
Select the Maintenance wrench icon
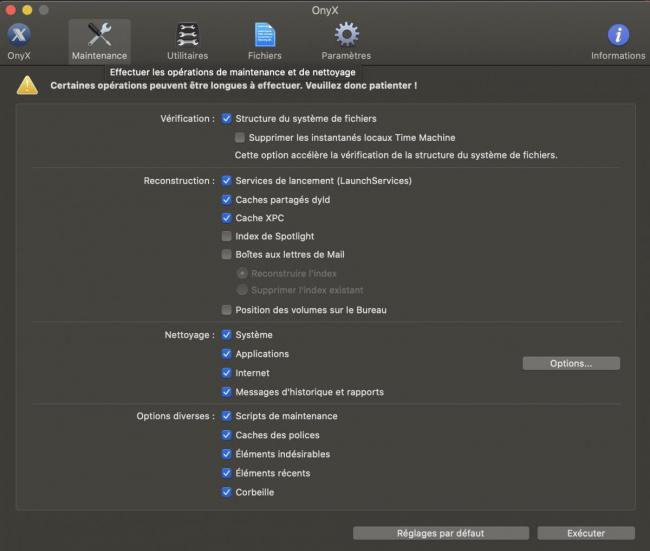click(99, 36)
